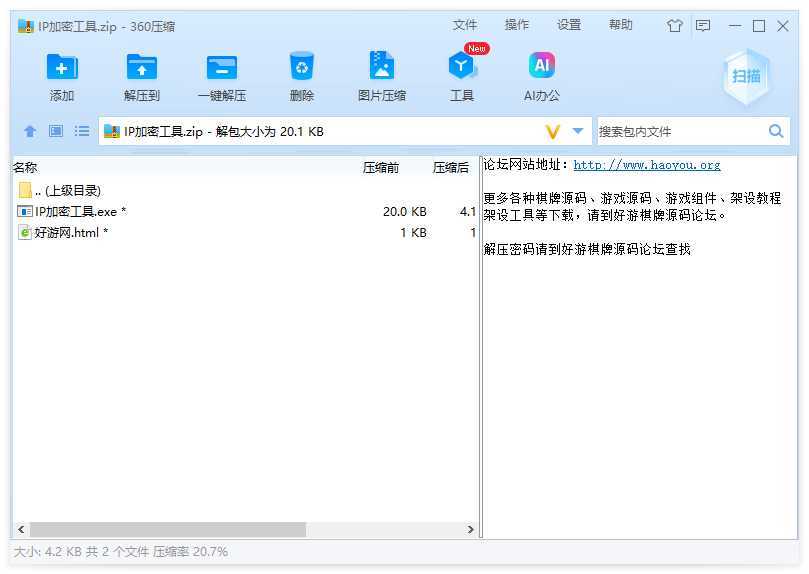Switch to the list view mode
Image resolution: width=809 pixels, height=574 pixels.
coord(82,131)
